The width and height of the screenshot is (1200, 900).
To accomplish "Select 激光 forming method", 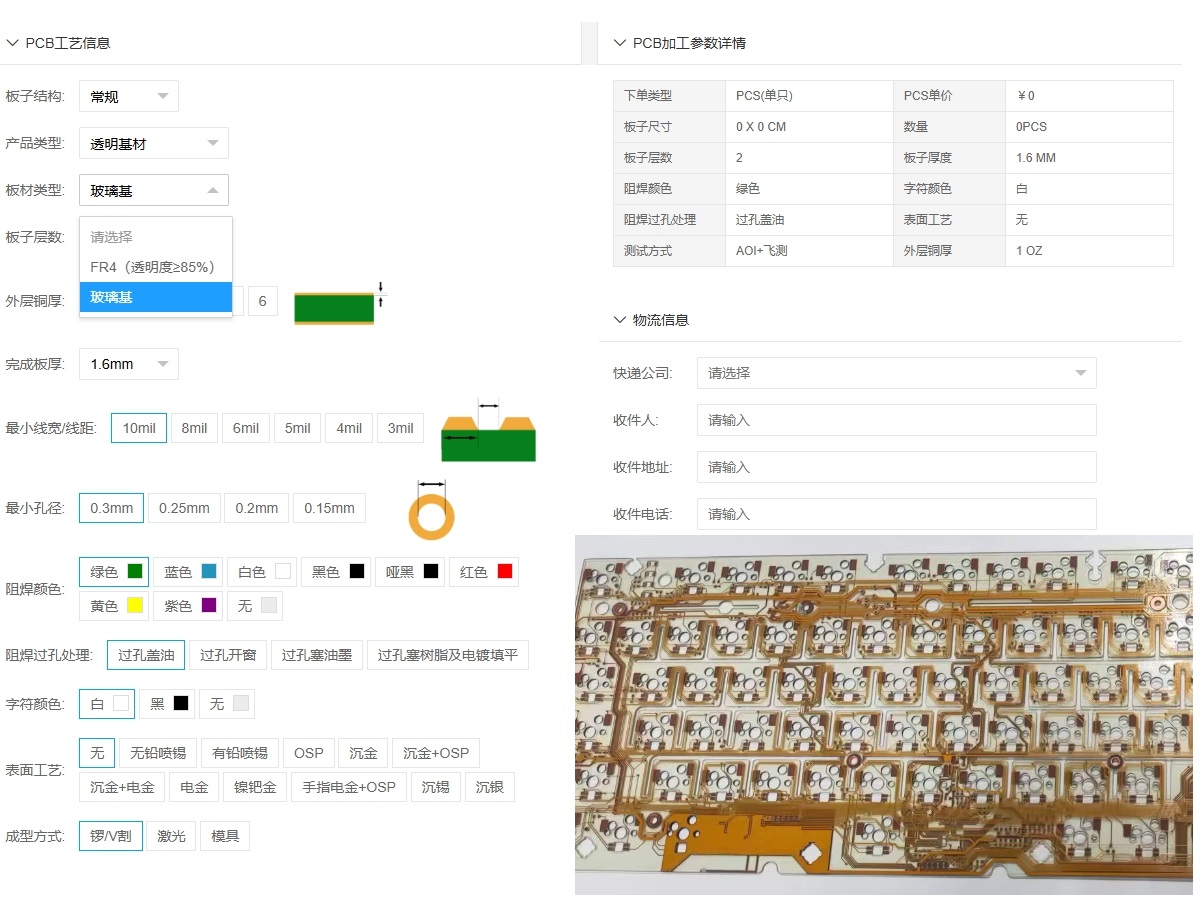I will point(171,835).
